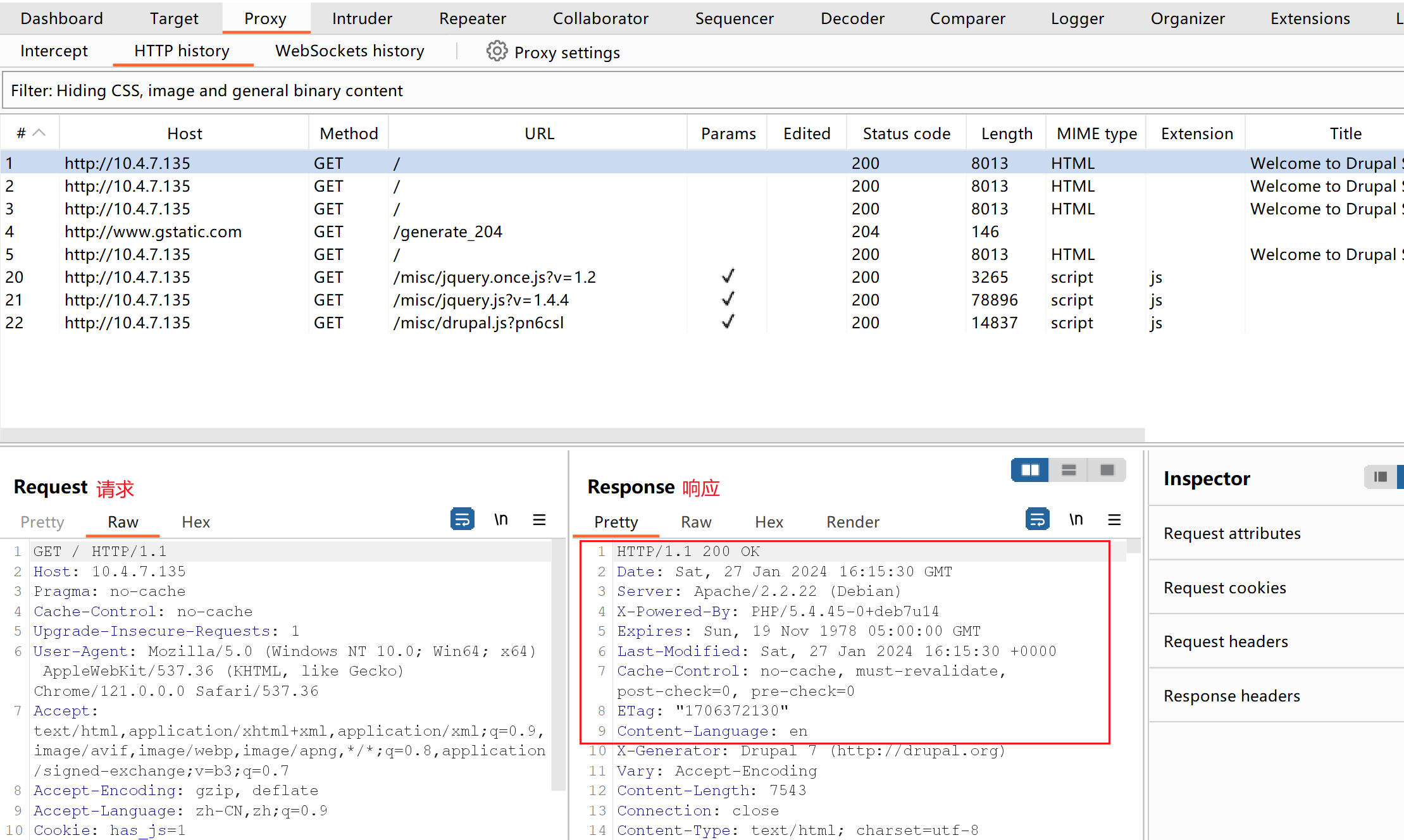Sort by Status code column
Image resolution: width=1404 pixels, height=840 pixels.
907,133
